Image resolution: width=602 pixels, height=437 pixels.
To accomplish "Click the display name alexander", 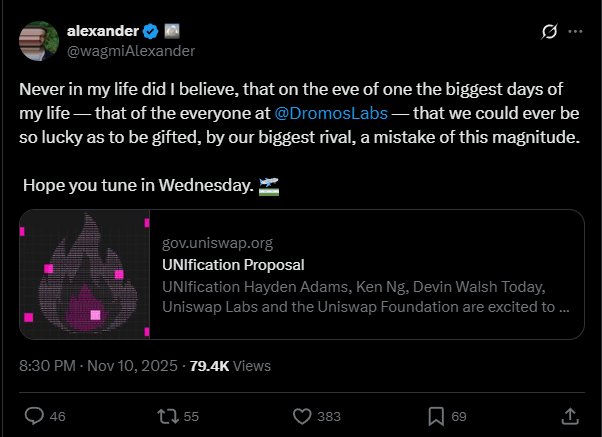I will pyautogui.click(x=103, y=31).
